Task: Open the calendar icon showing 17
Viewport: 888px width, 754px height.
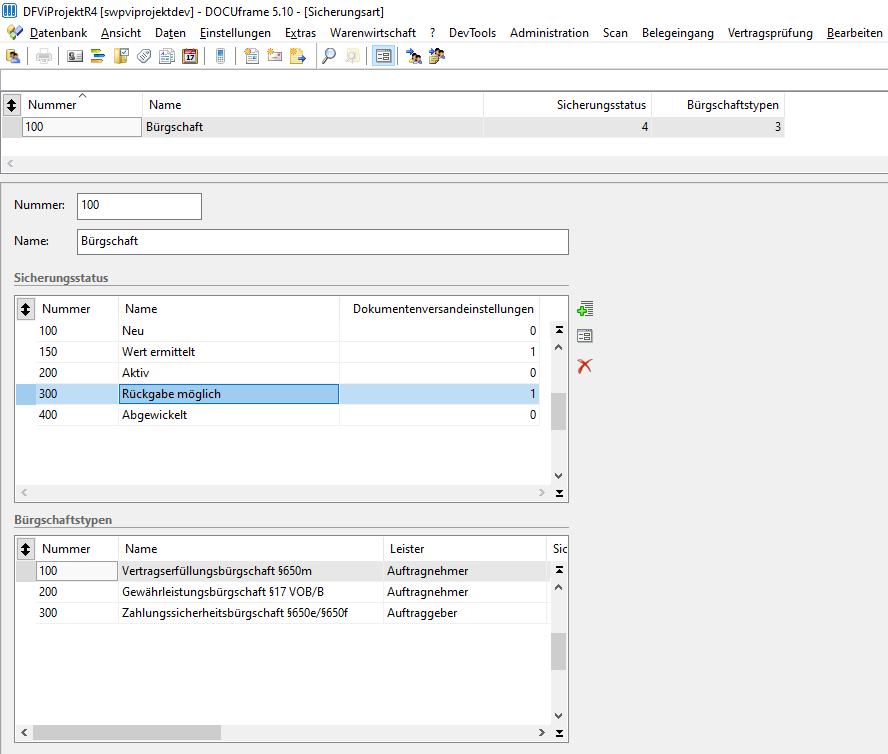Action: [x=190, y=56]
